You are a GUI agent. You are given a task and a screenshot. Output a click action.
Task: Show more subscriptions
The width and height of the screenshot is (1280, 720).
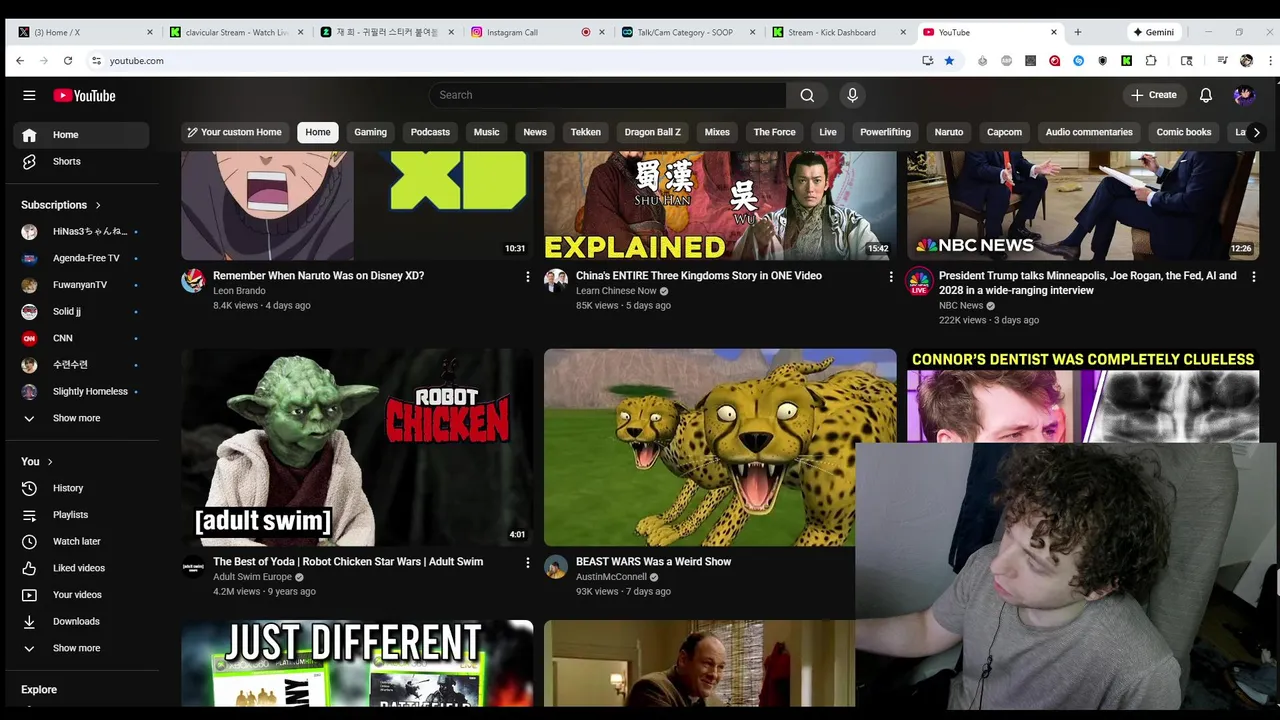coord(81,418)
